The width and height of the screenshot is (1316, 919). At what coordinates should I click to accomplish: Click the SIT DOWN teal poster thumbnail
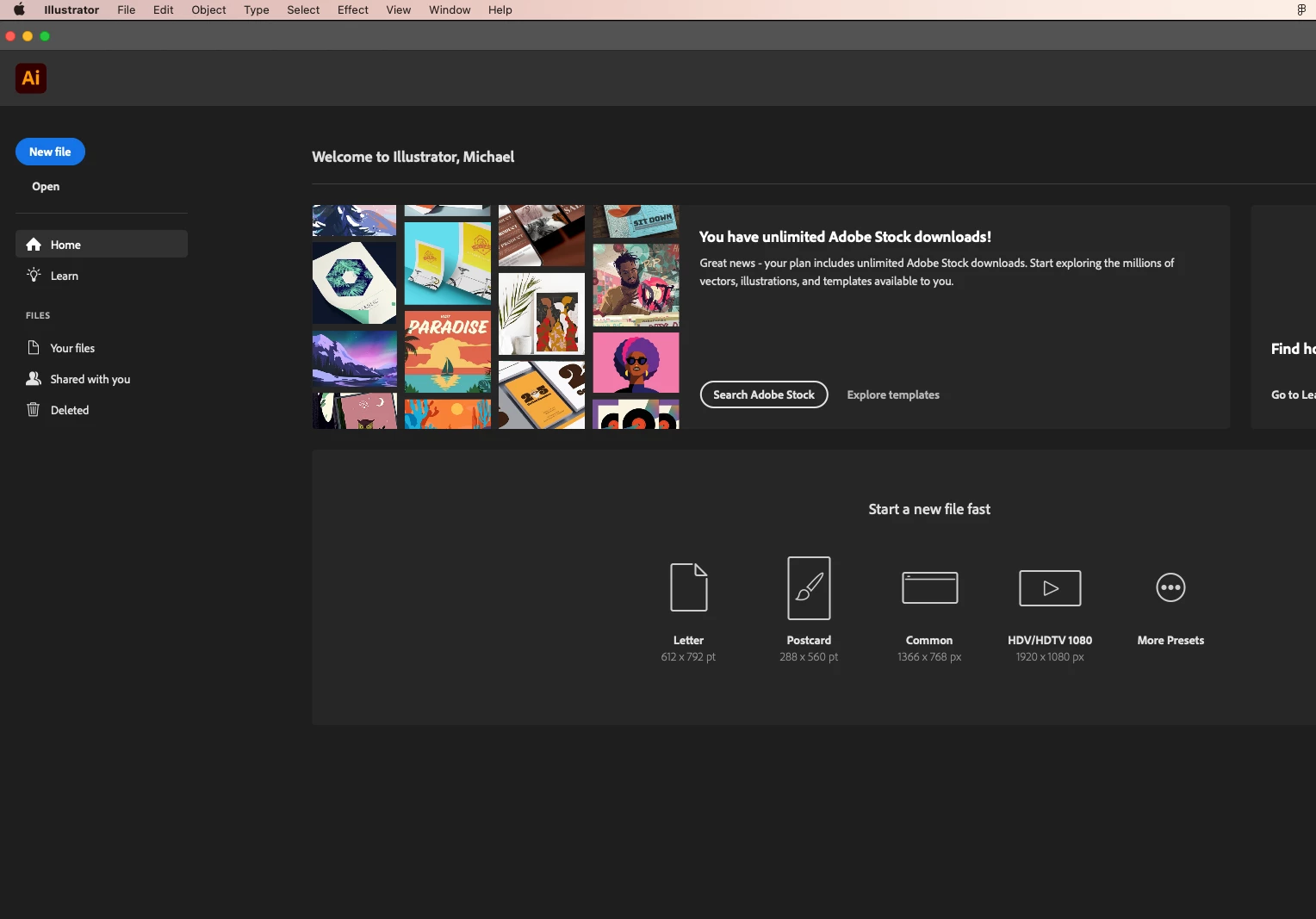(x=636, y=221)
